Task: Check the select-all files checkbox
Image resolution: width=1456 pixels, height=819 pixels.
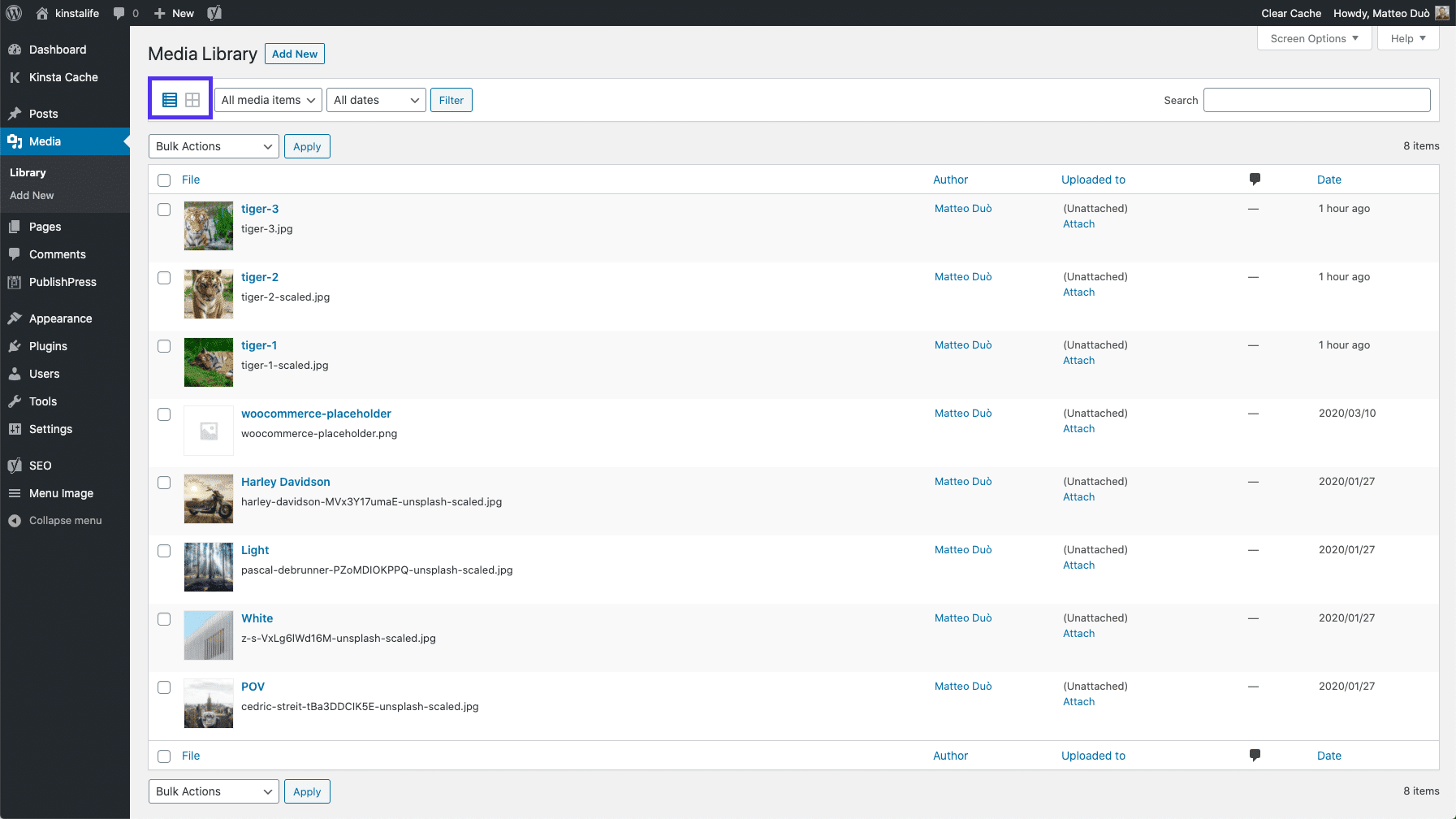Action: tap(164, 180)
